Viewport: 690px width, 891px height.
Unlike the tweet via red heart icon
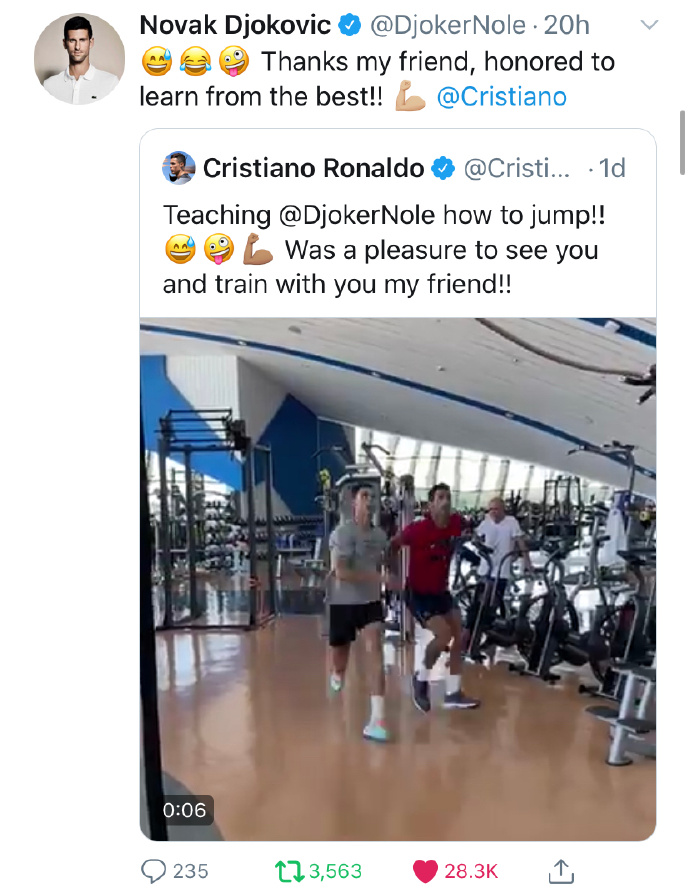point(425,871)
